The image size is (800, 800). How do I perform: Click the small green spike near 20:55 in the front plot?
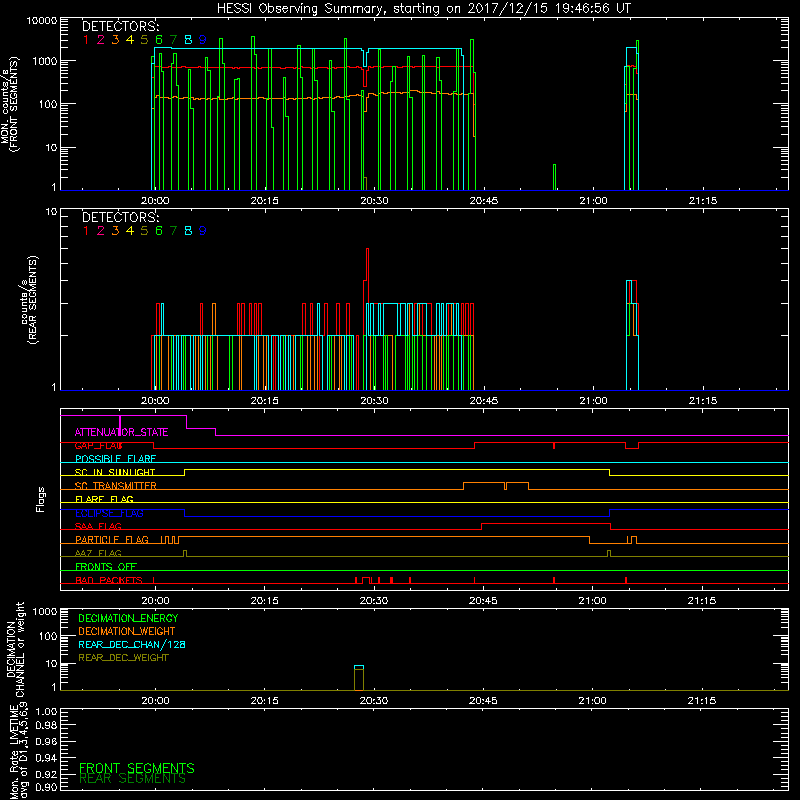point(554,176)
